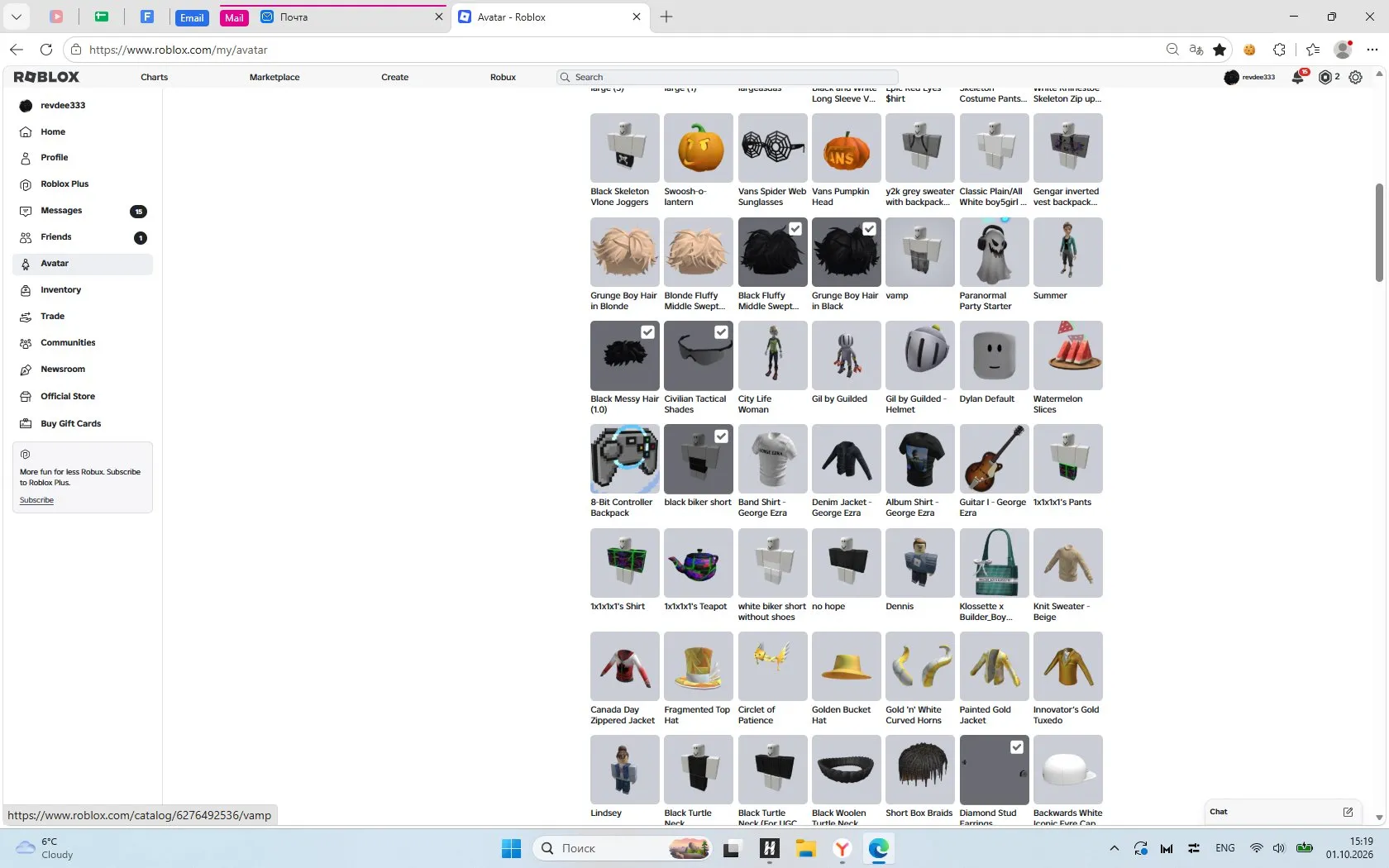
Task: Add this page to browser favorites
Action: (x=1220, y=50)
